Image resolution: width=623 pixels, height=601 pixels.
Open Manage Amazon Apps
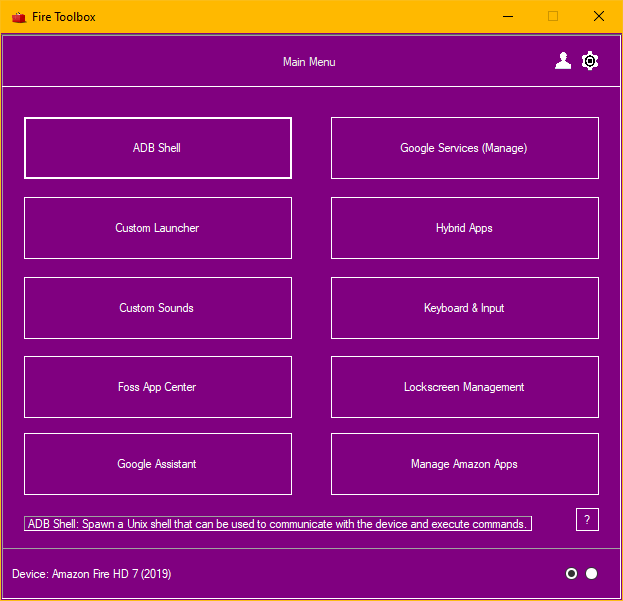tap(464, 464)
